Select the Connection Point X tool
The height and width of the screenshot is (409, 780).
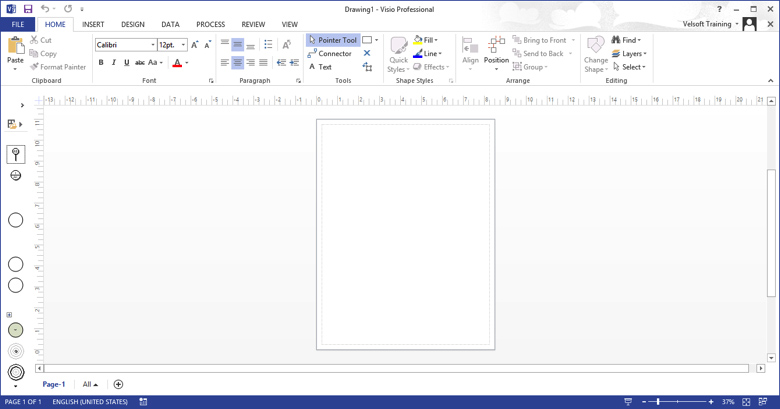pyautogui.click(x=367, y=53)
